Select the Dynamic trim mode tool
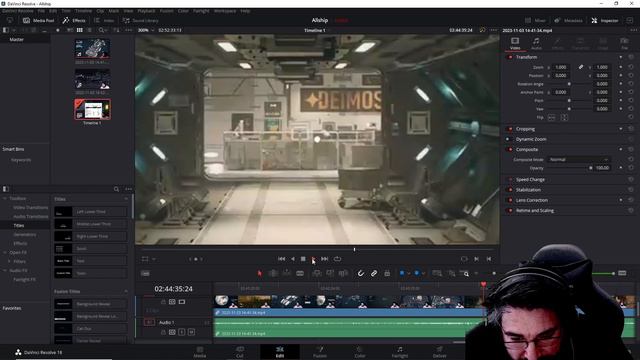640x360 pixels. coord(287,273)
